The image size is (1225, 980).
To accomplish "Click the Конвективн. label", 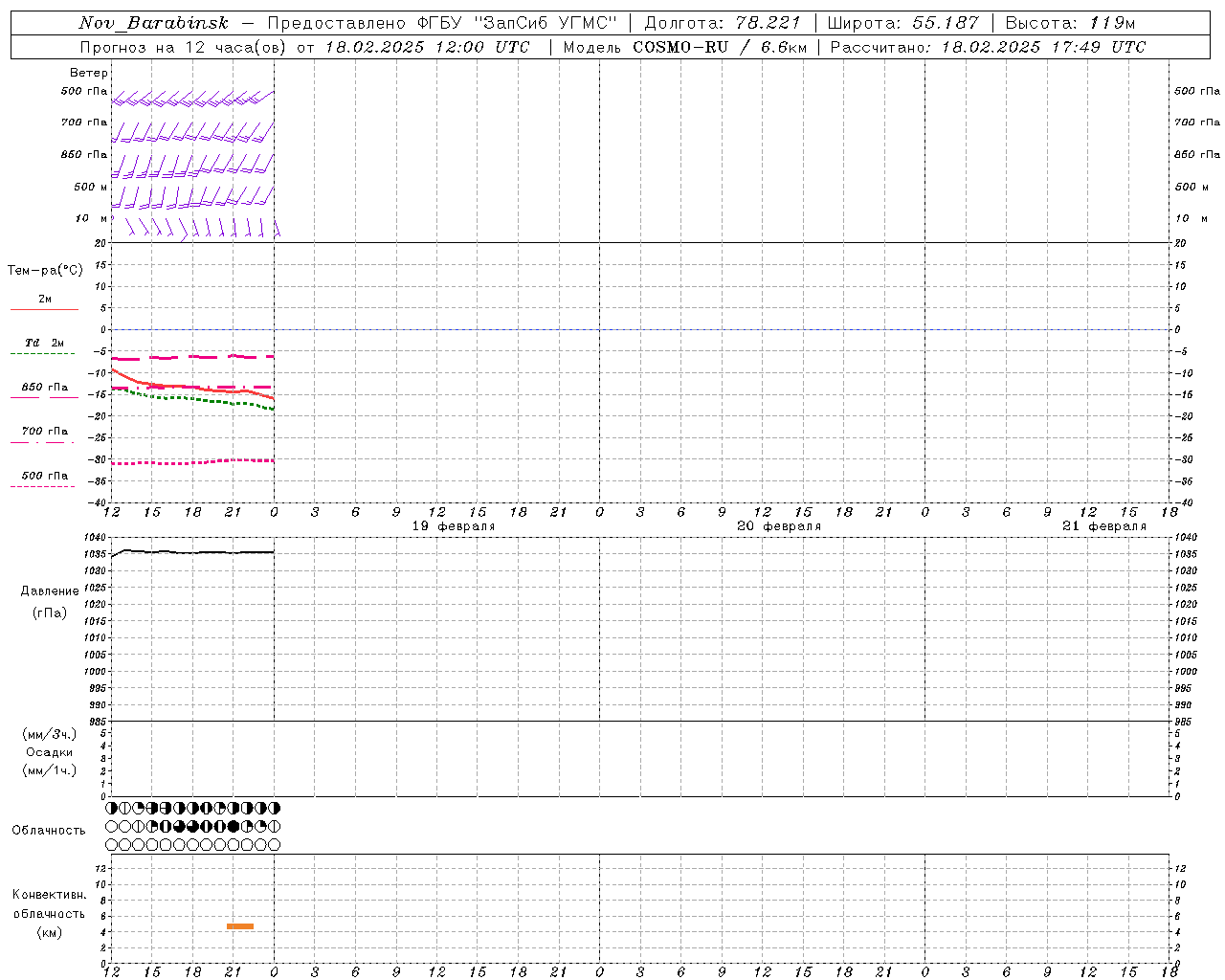I will tap(50, 896).
